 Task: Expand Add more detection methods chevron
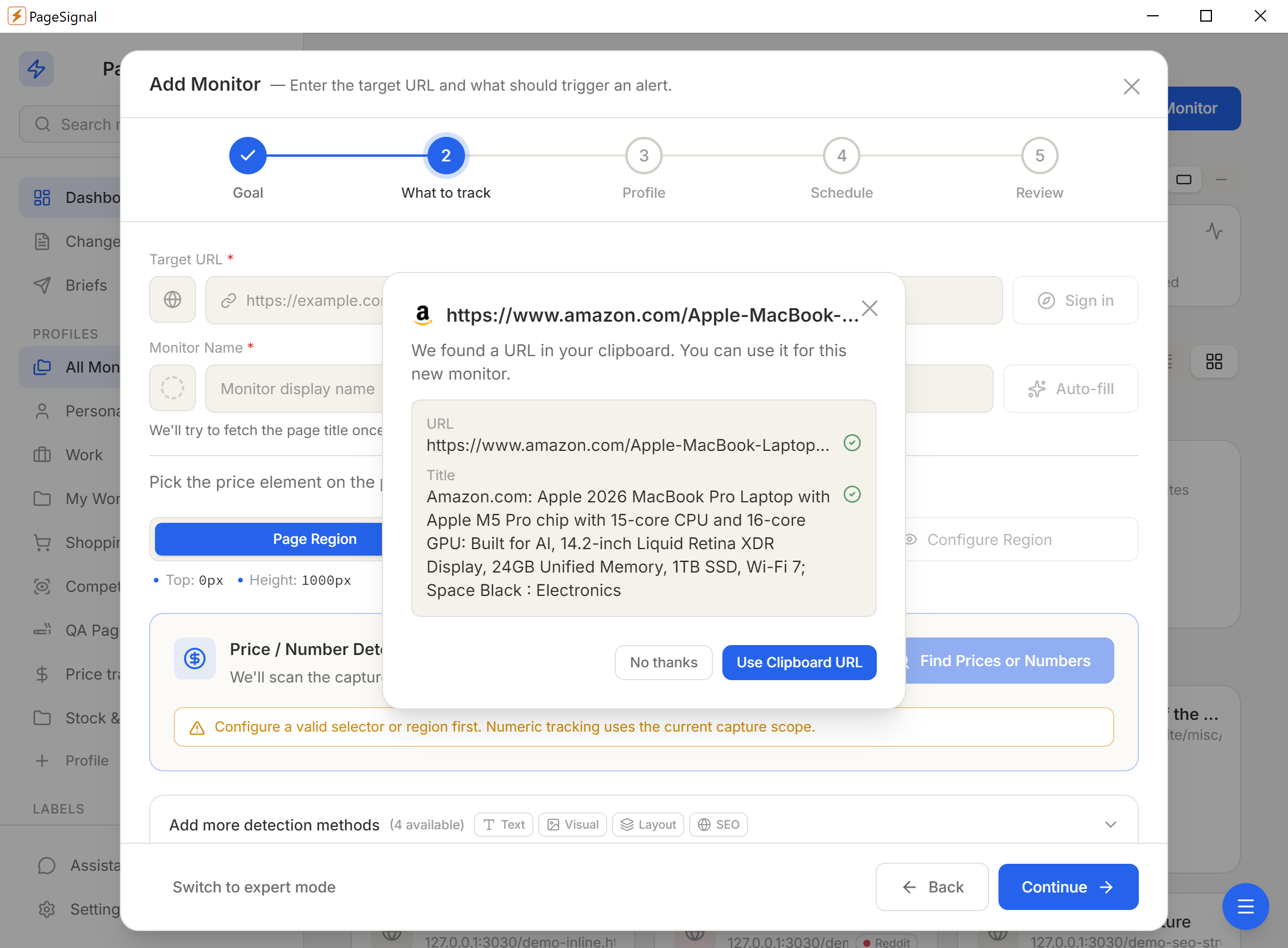click(x=1111, y=824)
